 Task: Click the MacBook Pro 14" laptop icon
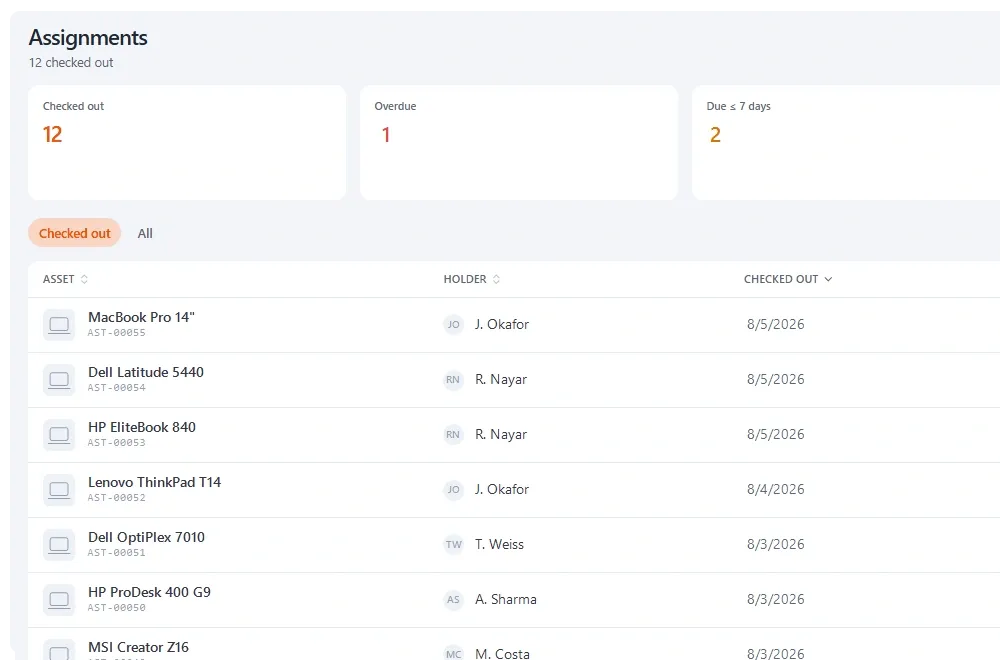pyautogui.click(x=59, y=325)
